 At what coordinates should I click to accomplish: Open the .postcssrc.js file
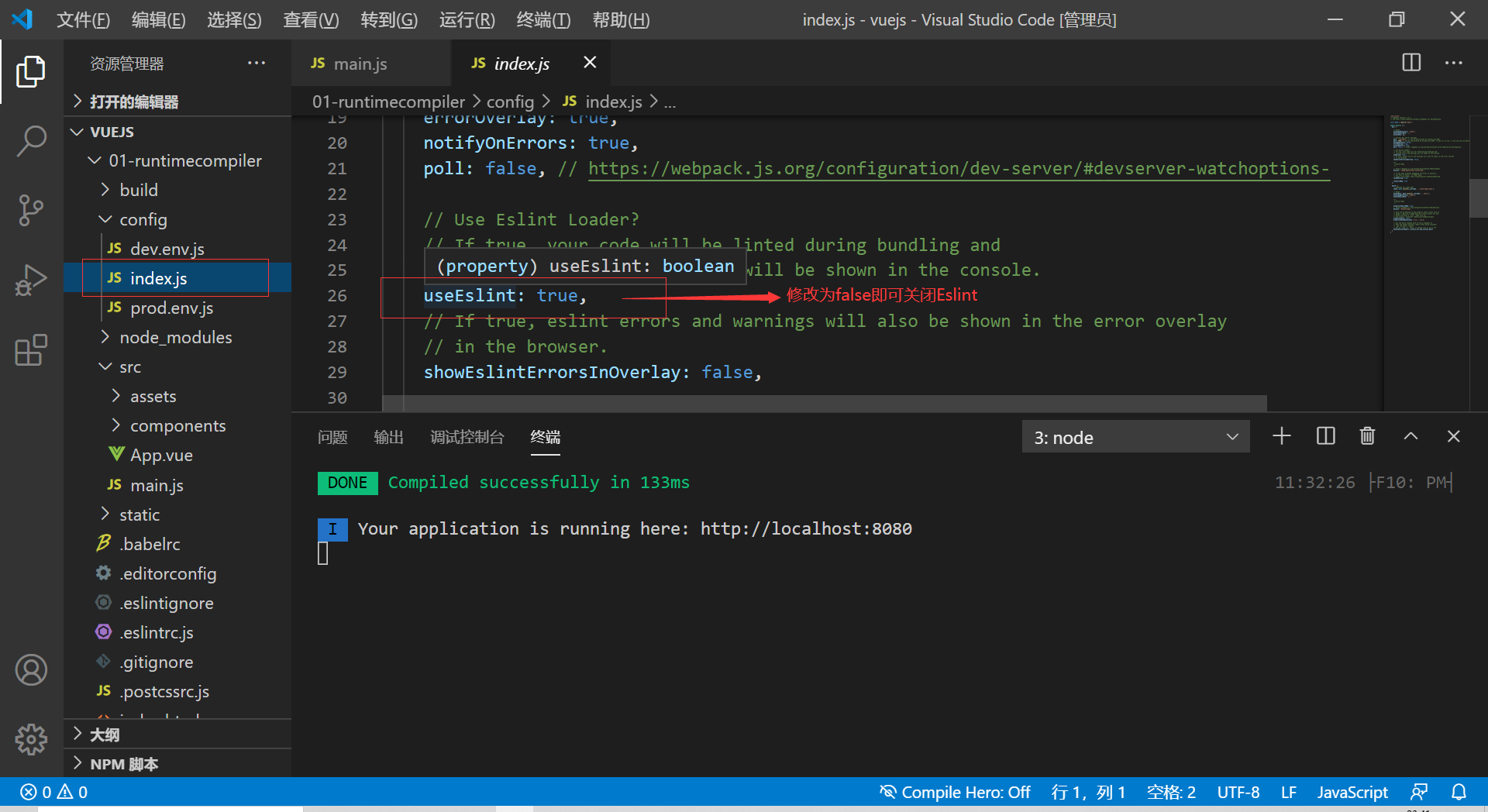(164, 691)
